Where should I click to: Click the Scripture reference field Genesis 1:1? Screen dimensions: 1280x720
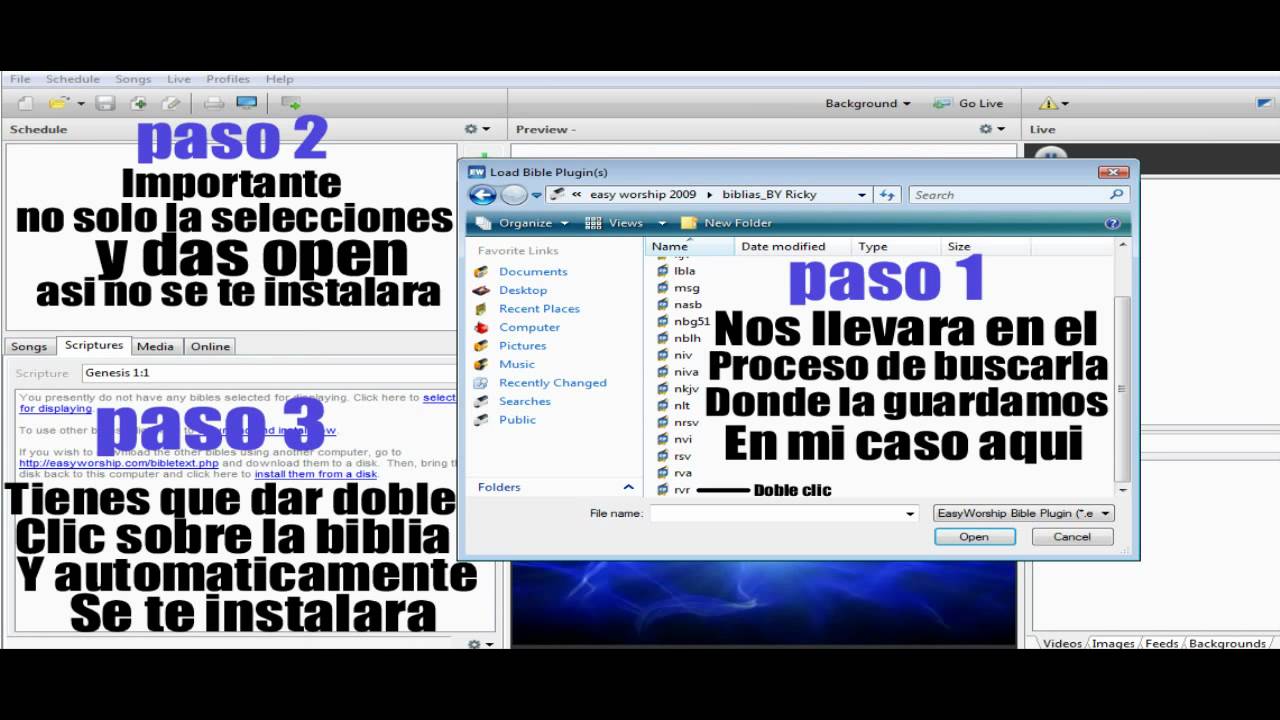tap(269, 372)
